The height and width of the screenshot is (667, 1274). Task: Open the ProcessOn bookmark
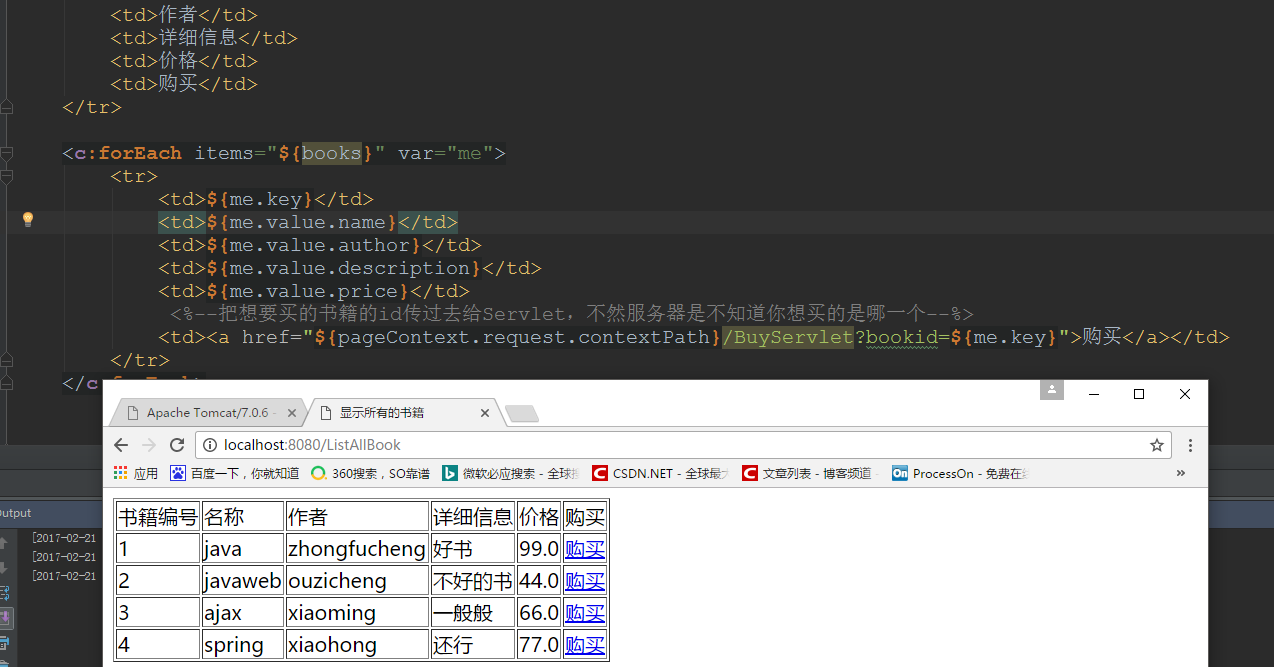[960, 473]
